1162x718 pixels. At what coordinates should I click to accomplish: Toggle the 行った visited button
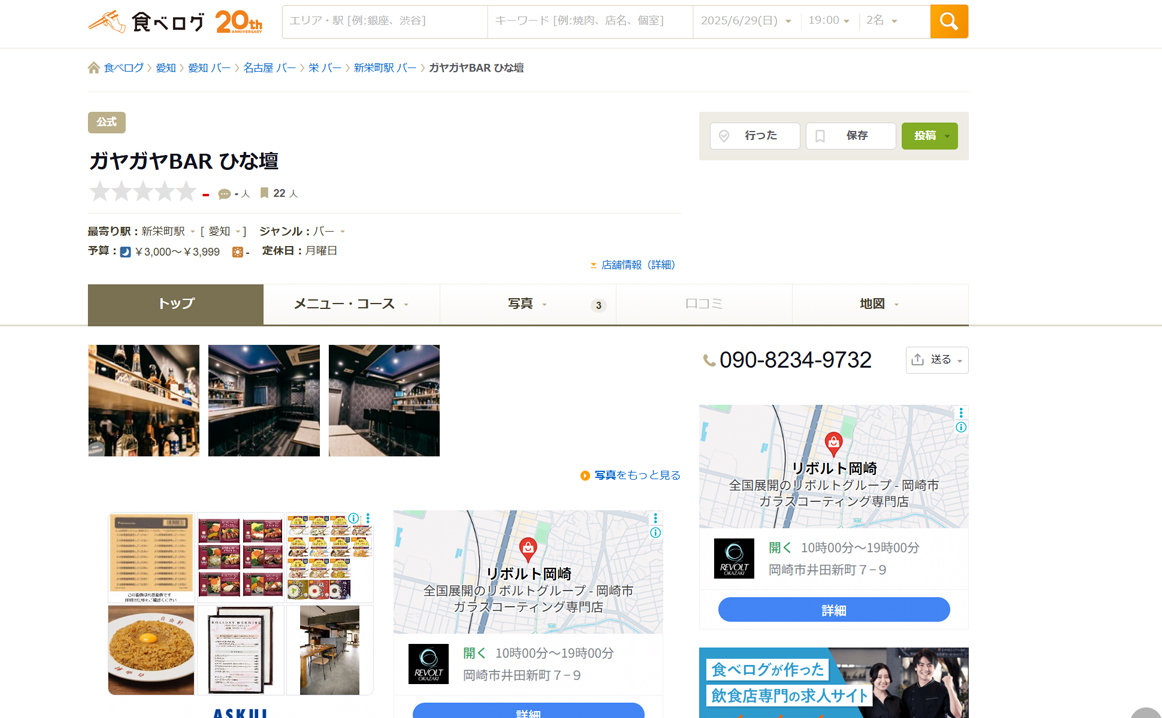(754, 136)
